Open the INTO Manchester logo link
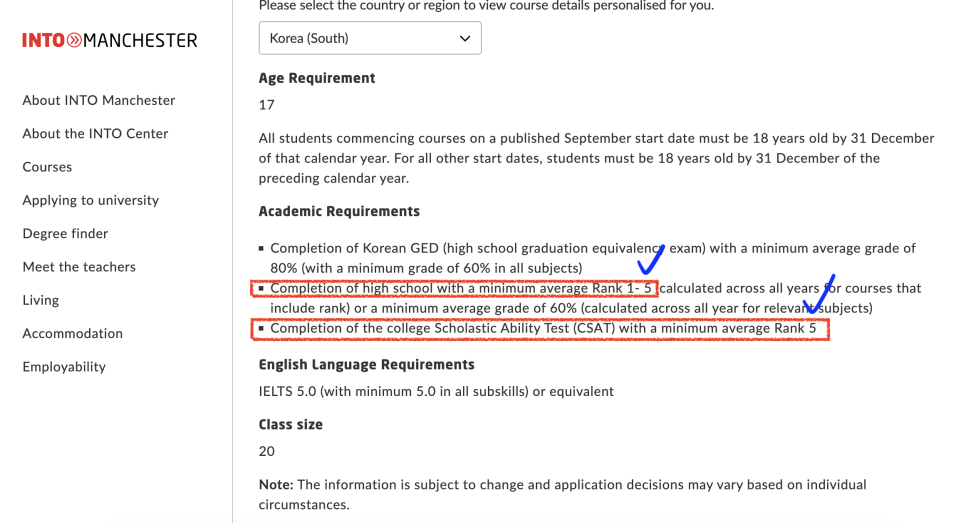Viewport: 966px width, 523px height. (x=110, y=41)
